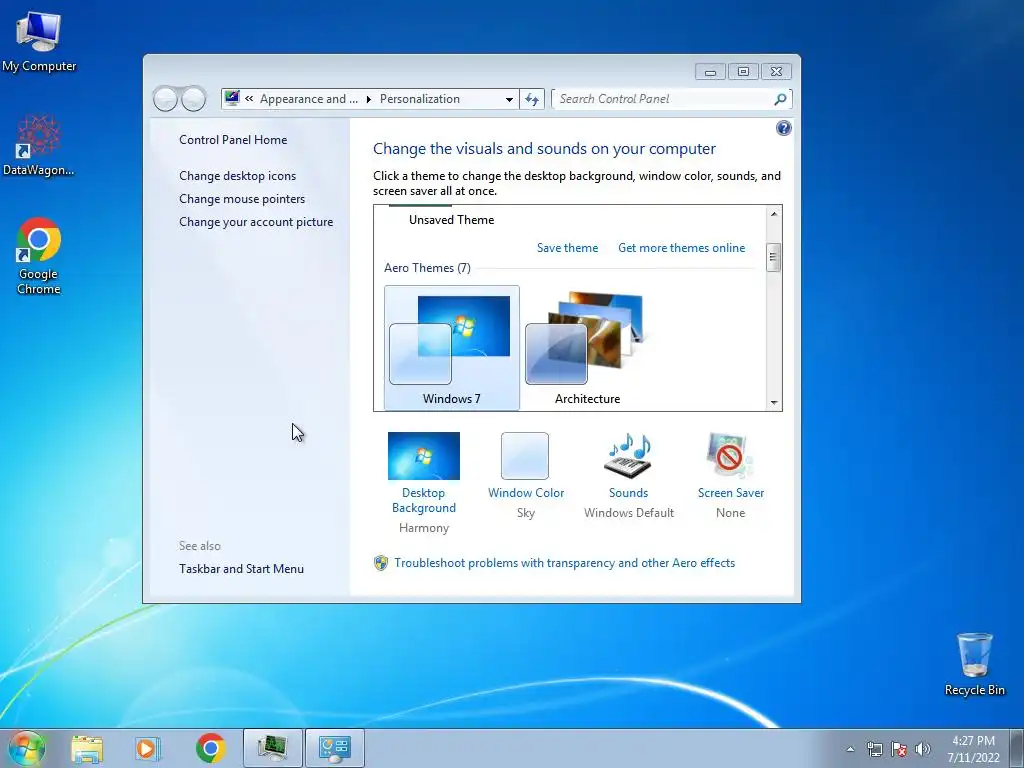
Task: Click the breadcrumb arrow before Personalization
Action: 369,99
